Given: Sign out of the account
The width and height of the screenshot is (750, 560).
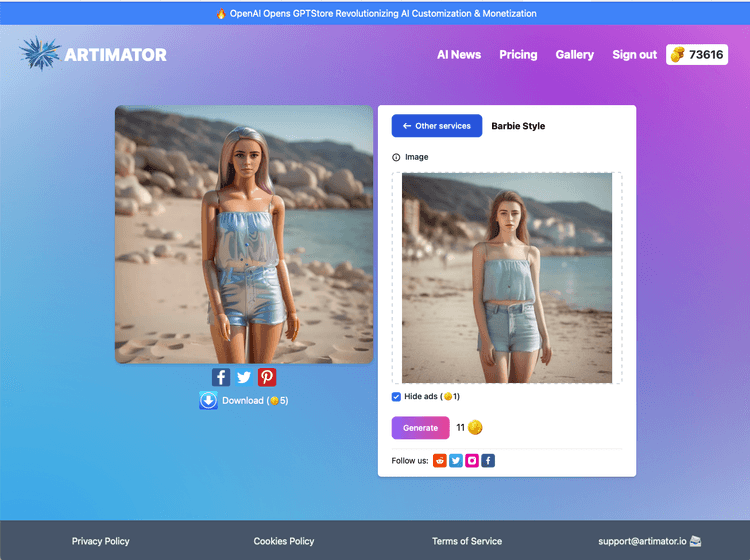Looking at the screenshot, I should click(x=634, y=55).
